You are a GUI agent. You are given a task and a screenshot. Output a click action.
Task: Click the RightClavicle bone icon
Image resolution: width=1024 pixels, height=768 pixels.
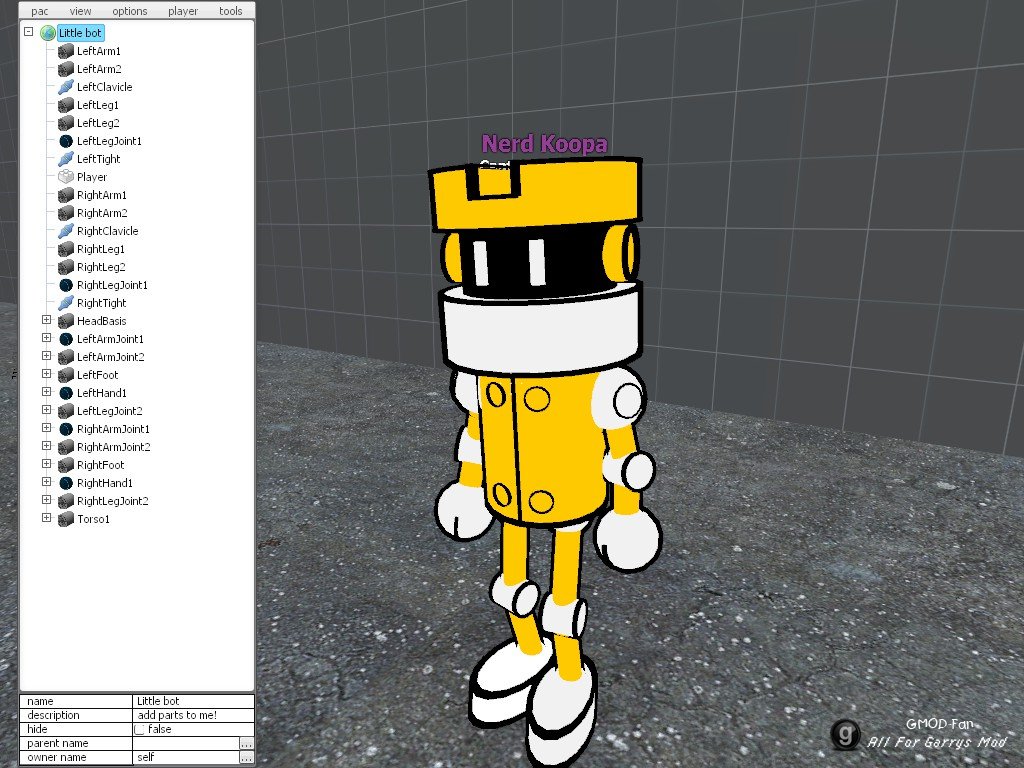[65, 231]
